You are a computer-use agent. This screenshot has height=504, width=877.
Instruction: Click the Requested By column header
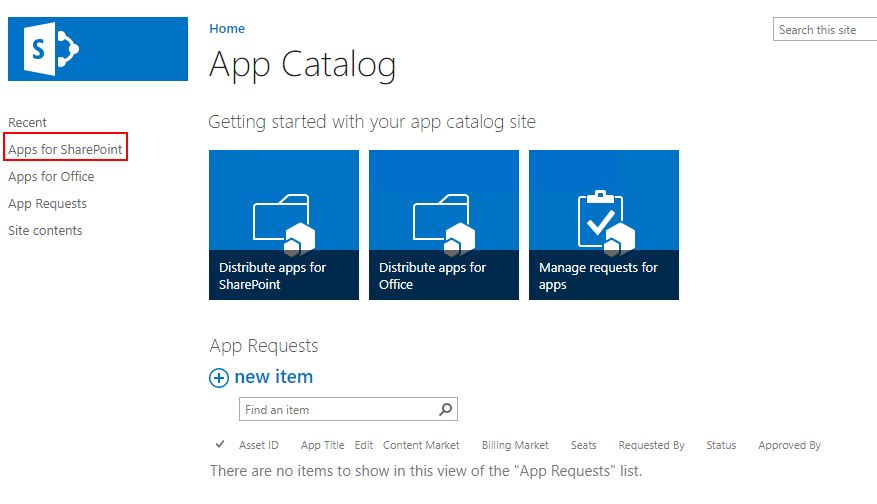pos(651,446)
